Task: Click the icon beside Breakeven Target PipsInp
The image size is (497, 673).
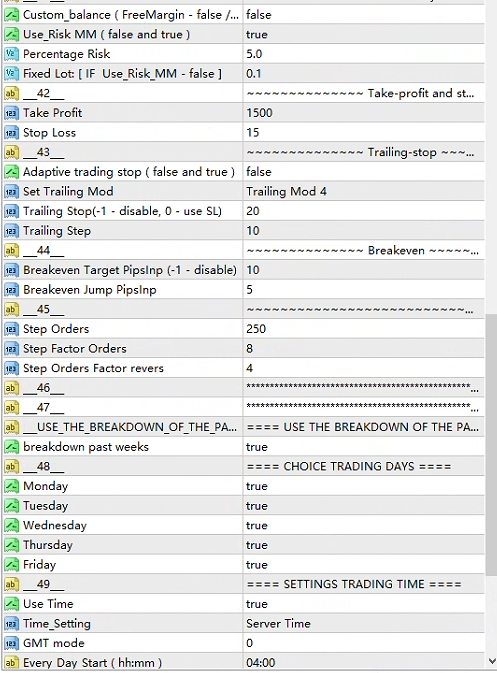Action: (12, 270)
